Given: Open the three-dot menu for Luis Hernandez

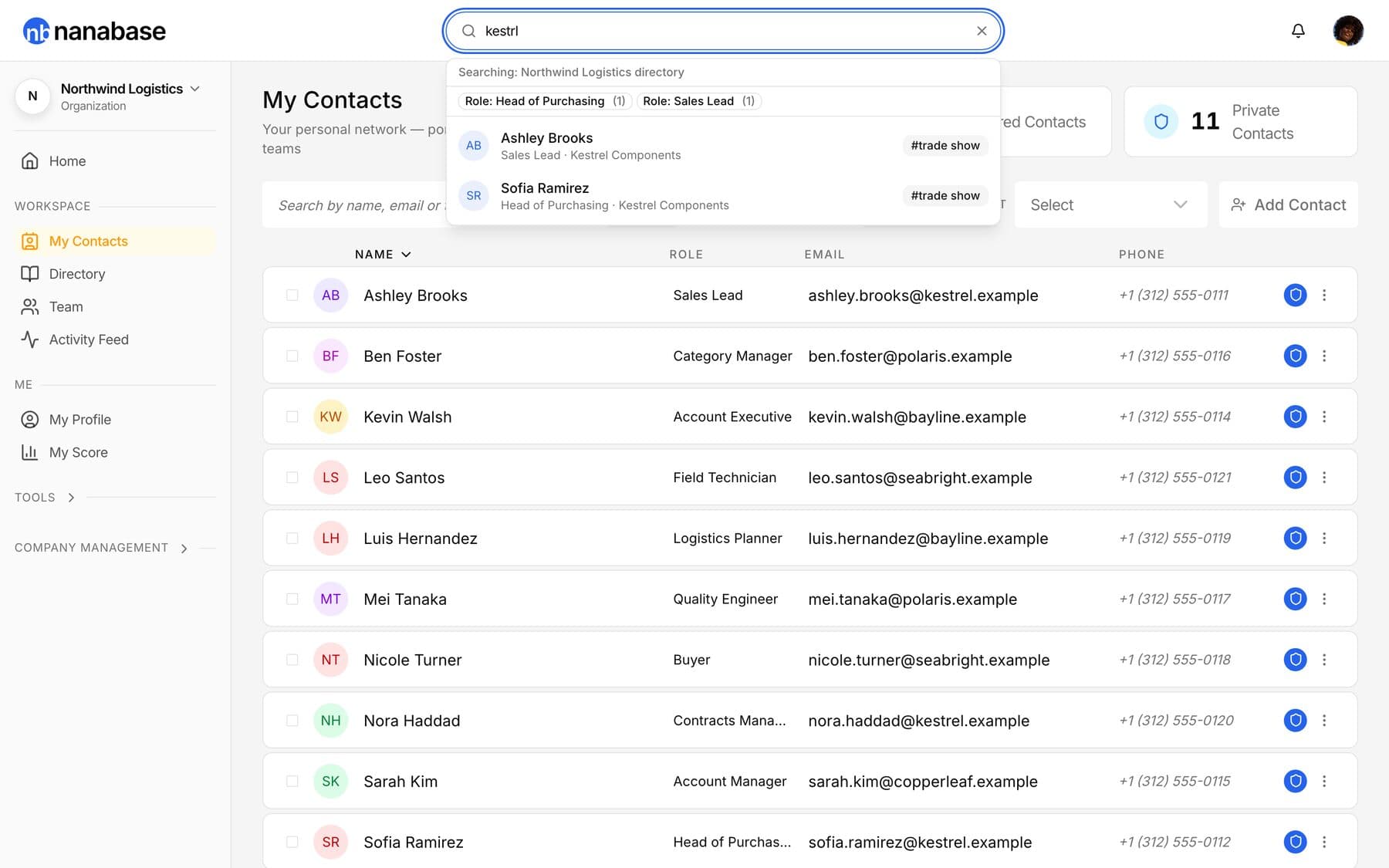Looking at the screenshot, I should pyautogui.click(x=1324, y=538).
